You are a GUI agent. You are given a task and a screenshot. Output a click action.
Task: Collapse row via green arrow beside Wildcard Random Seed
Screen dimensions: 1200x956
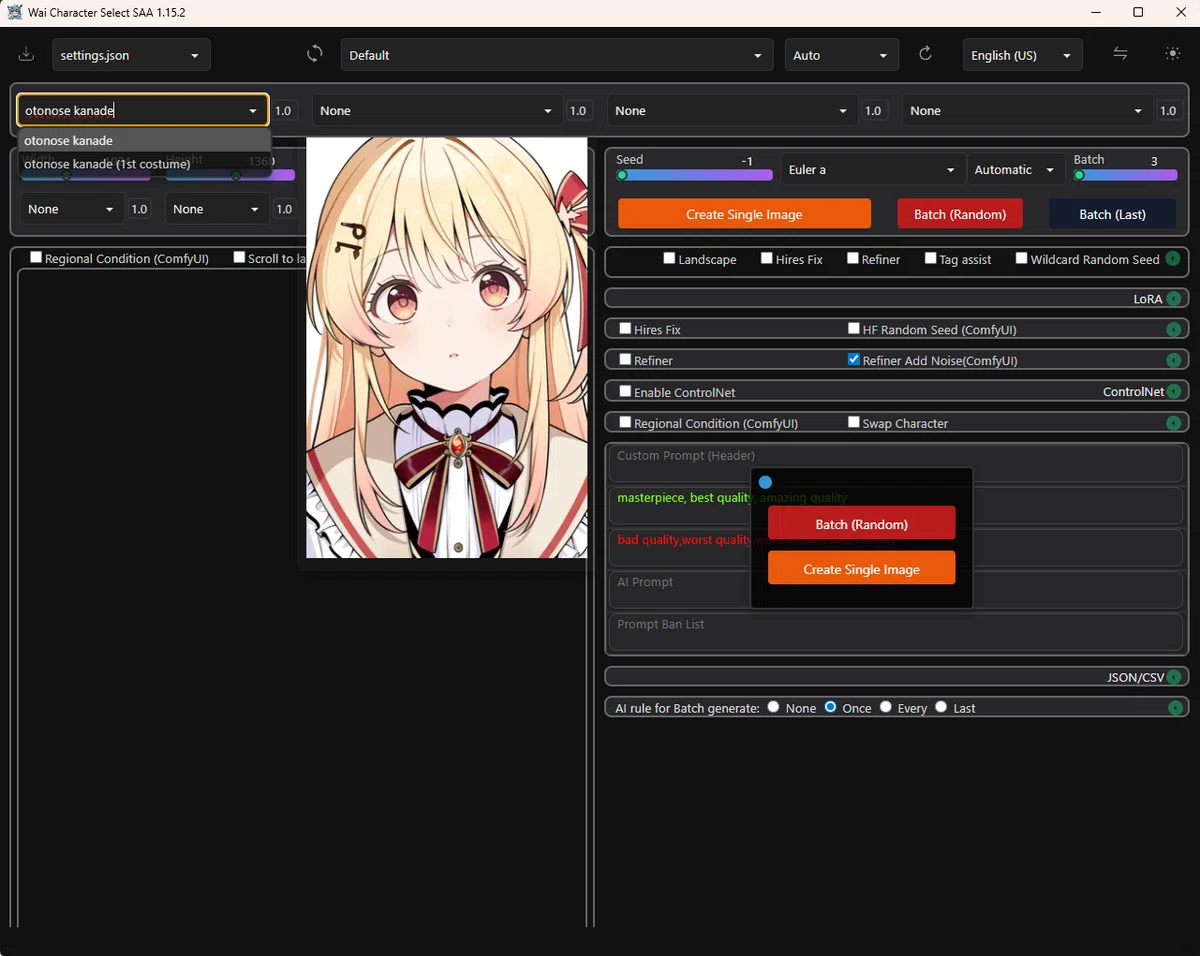1173,259
